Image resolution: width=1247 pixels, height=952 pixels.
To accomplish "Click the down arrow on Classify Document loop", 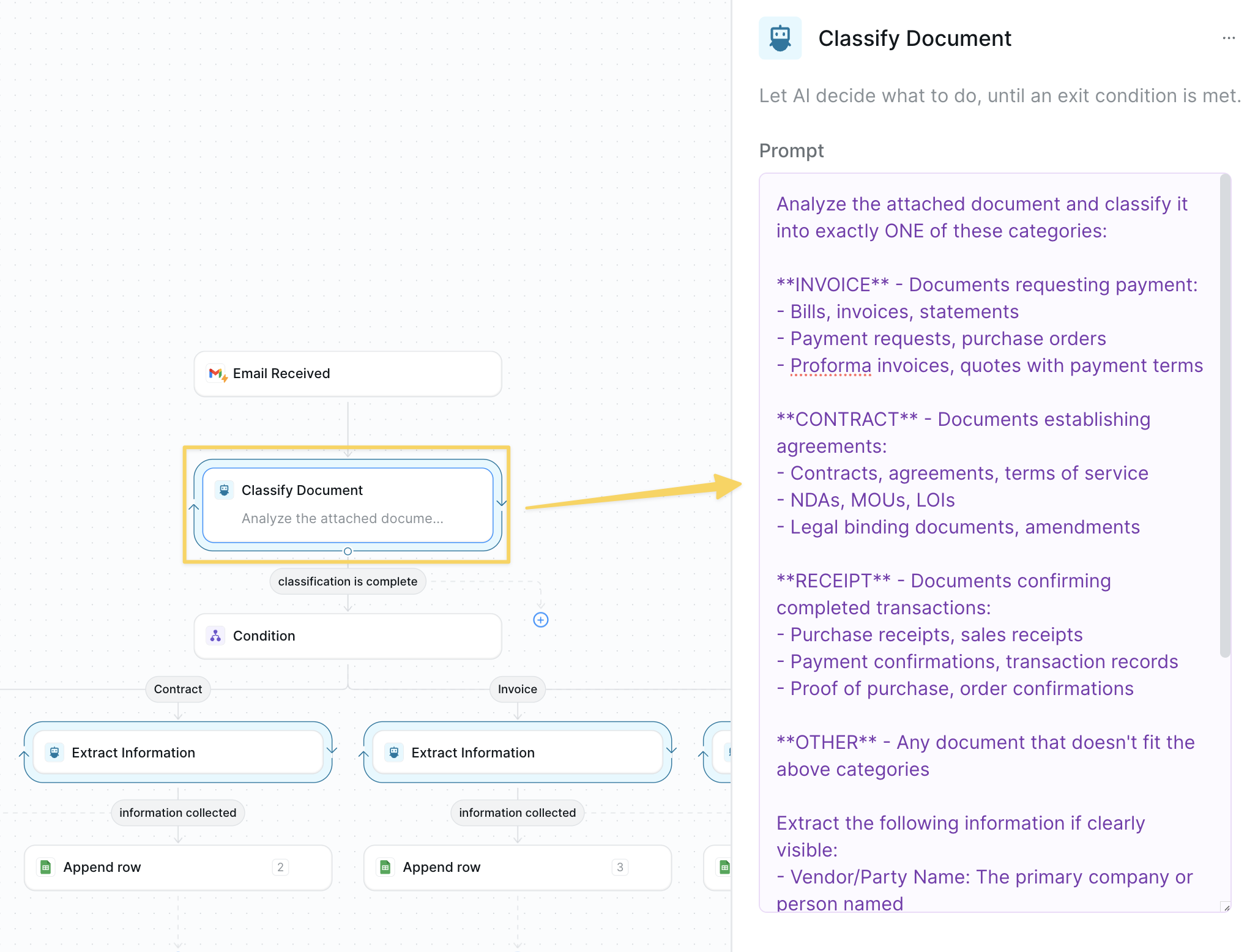I will point(502,503).
